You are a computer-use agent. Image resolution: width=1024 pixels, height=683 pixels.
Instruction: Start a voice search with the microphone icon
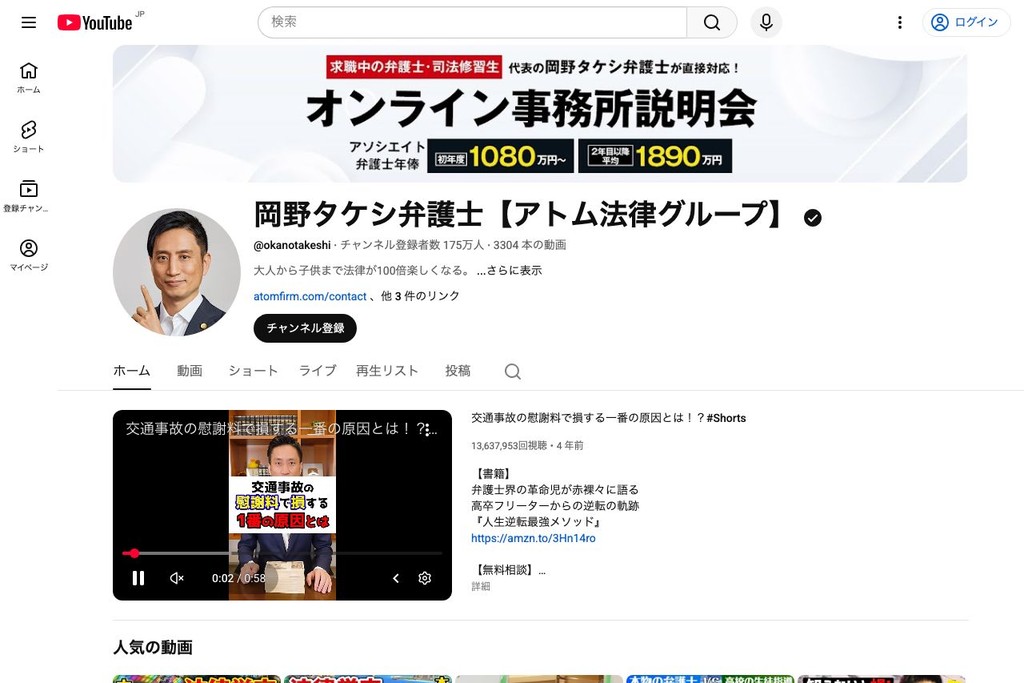click(x=765, y=22)
